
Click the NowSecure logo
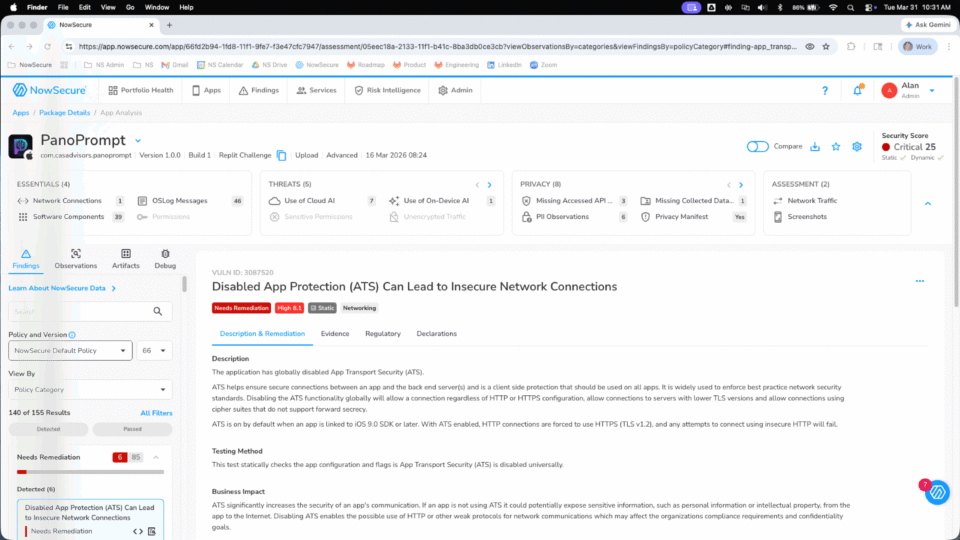[49, 90]
